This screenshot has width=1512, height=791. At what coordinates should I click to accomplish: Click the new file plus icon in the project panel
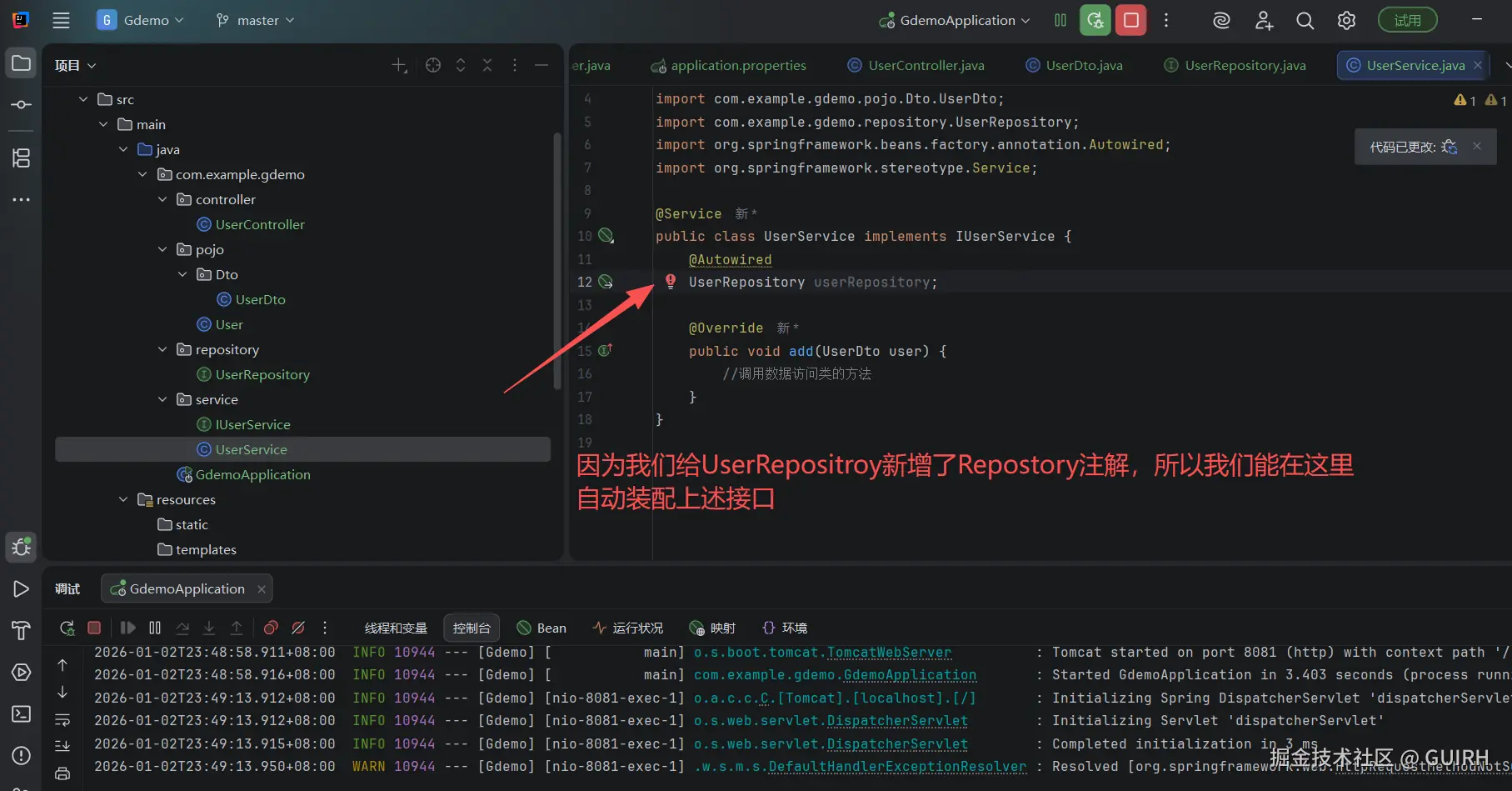(400, 66)
